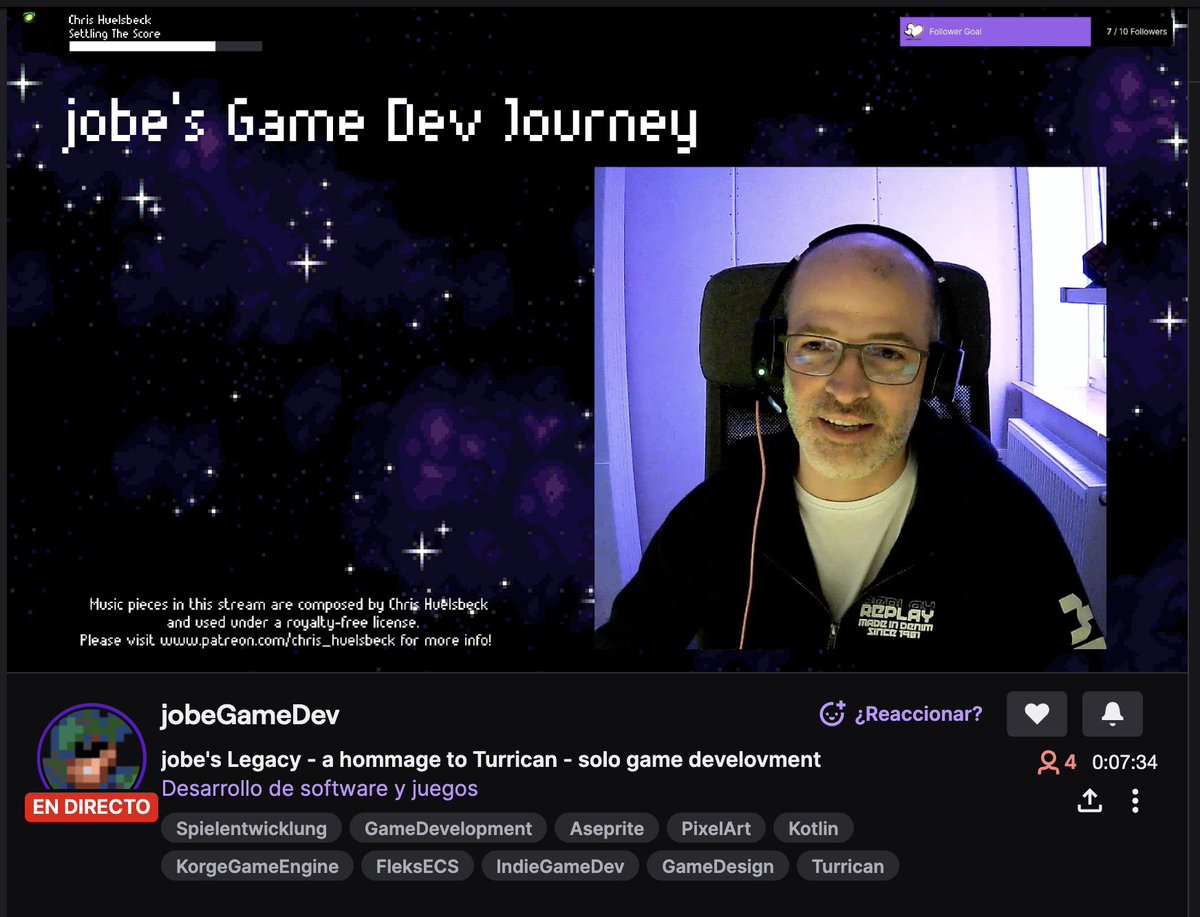Click stream title jobe's Legacy text
The height and width of the screenshot is (917, 1200).
(x=491, y=759)
